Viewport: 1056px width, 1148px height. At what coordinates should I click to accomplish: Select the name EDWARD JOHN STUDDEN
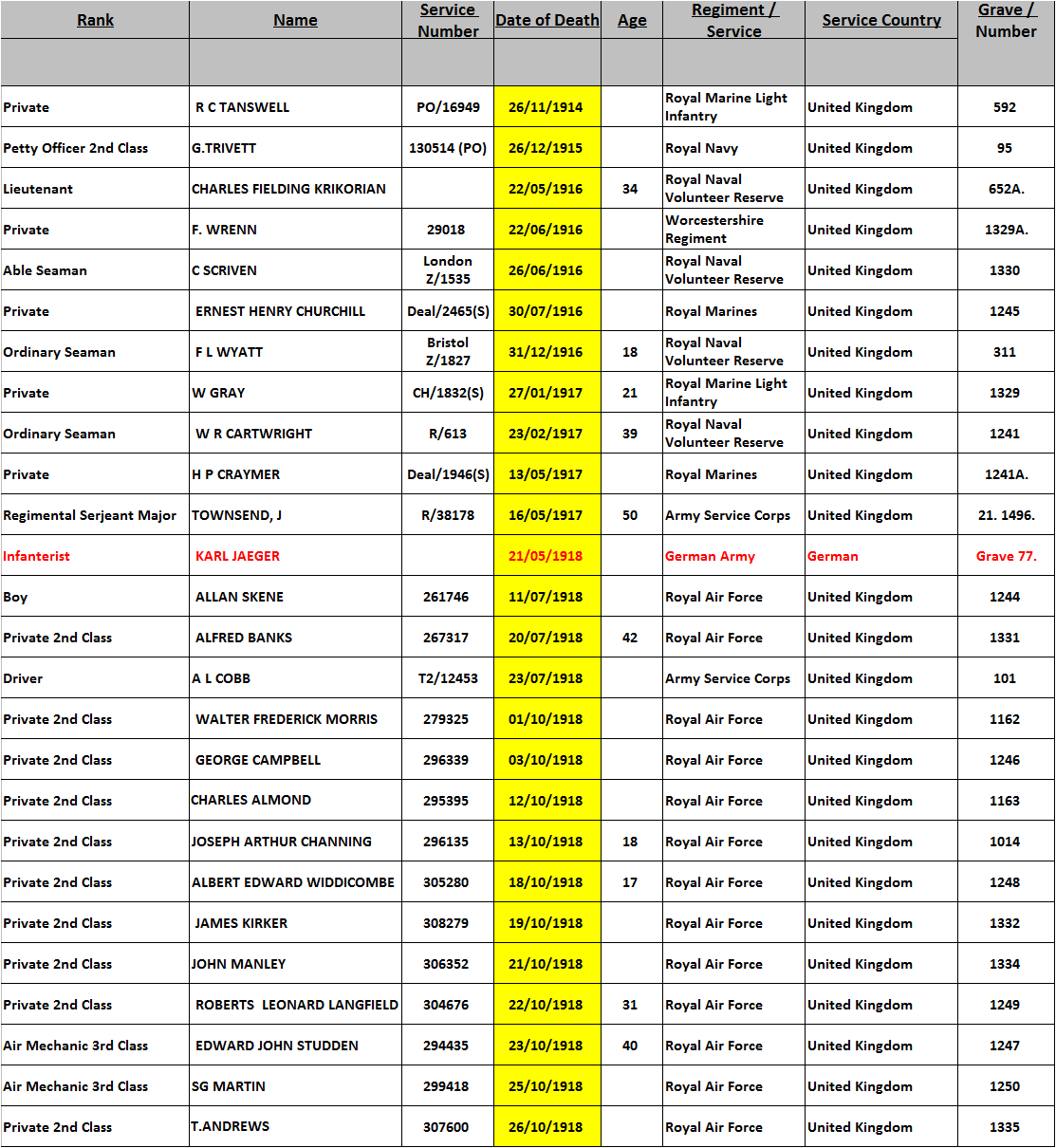click(276, 1046)
